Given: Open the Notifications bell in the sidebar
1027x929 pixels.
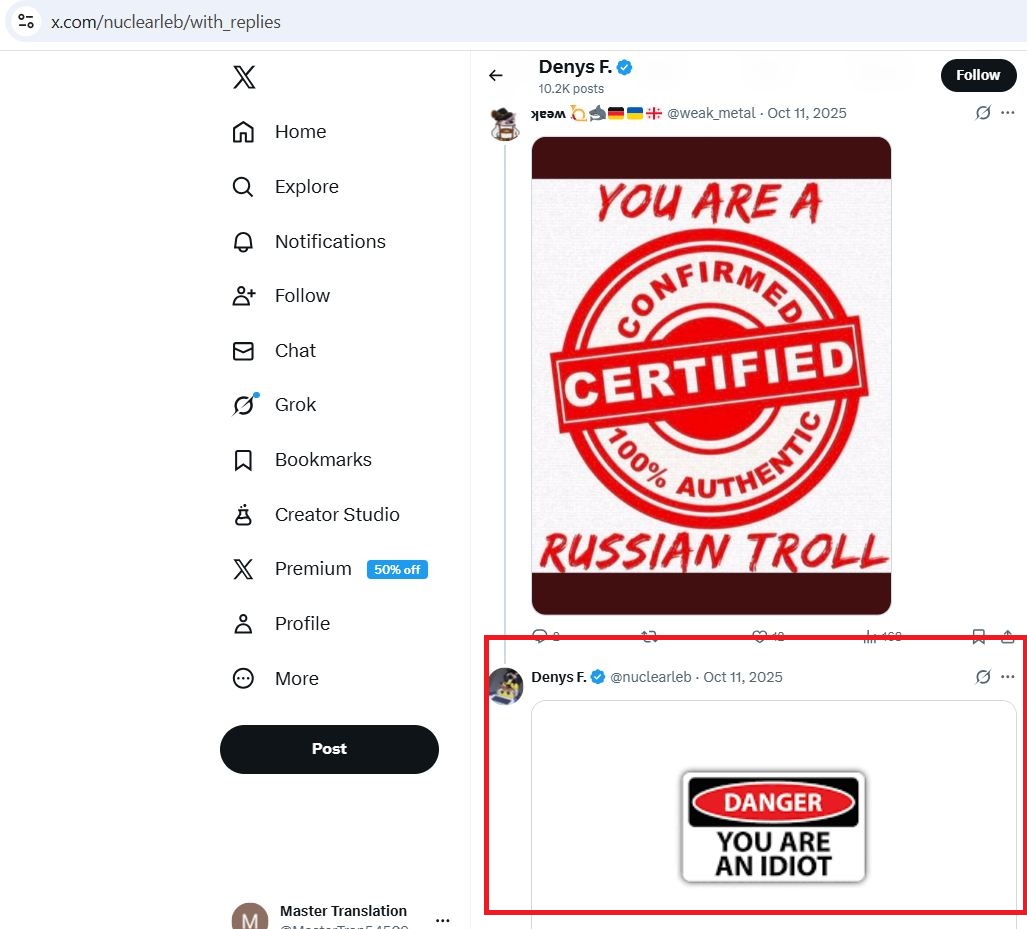Looking at the screenshot, I should pos(243,241).
